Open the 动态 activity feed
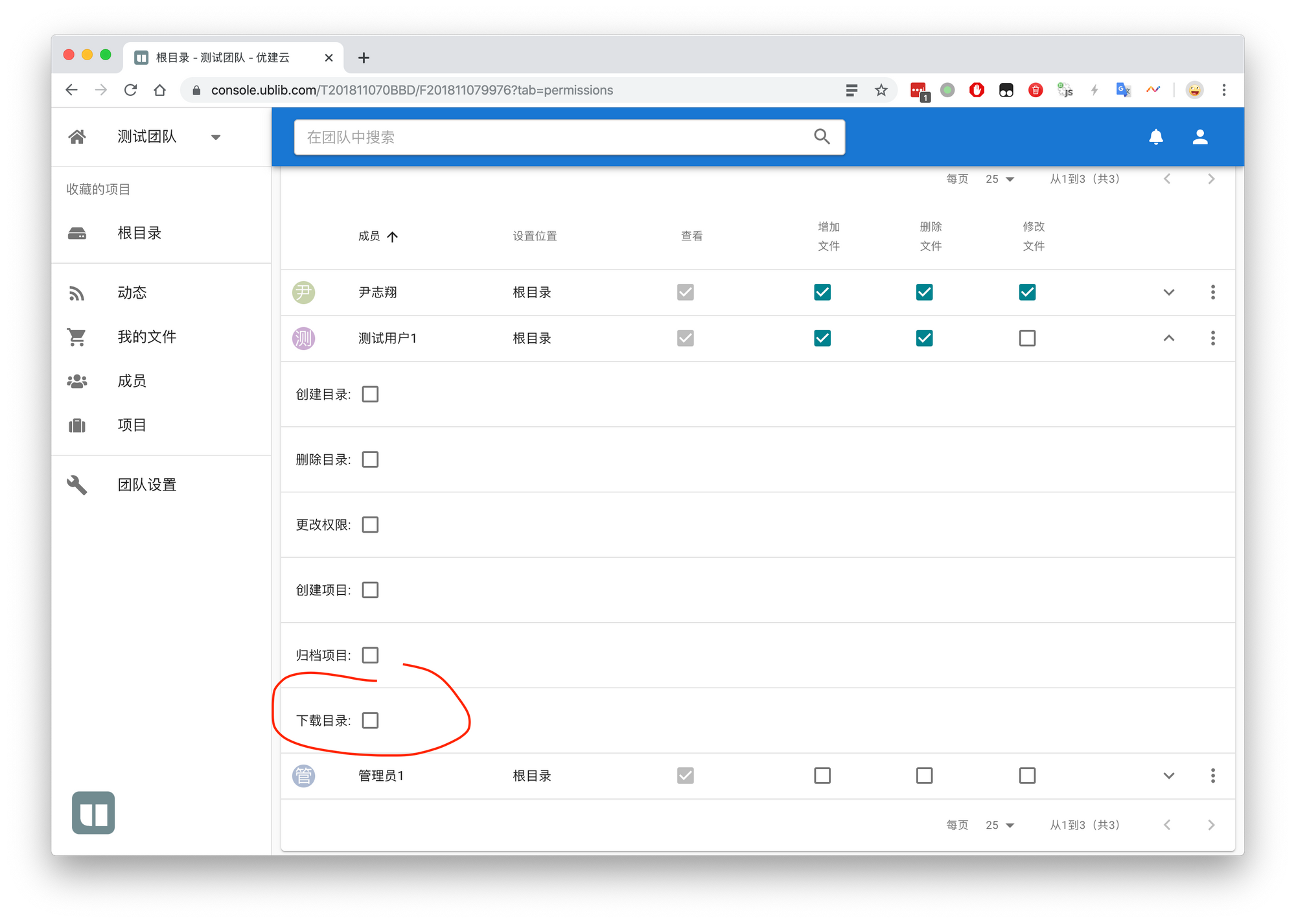The width and height of the screenshot is (1296, 924). click(x=132, y=293)
